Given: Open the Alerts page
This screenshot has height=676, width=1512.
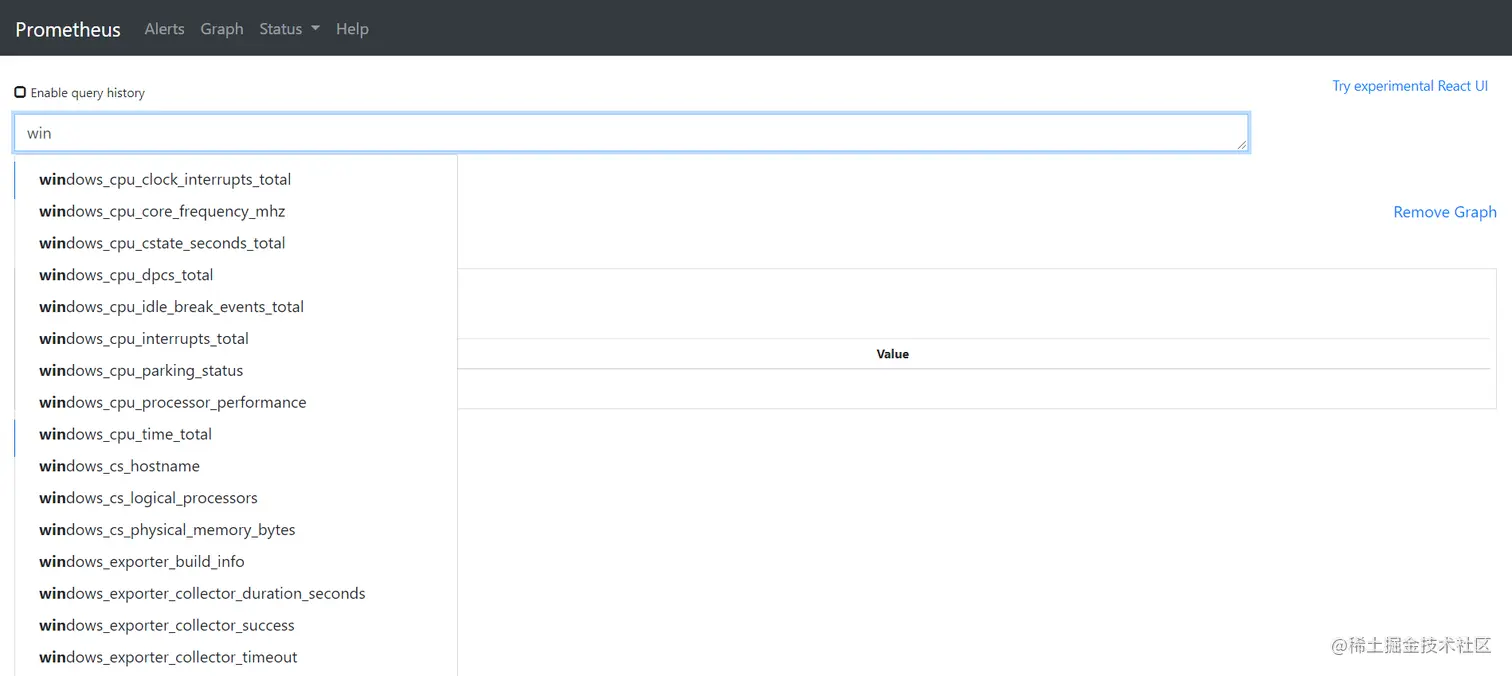Looking at the screenshot, I should tap(164, 29).
